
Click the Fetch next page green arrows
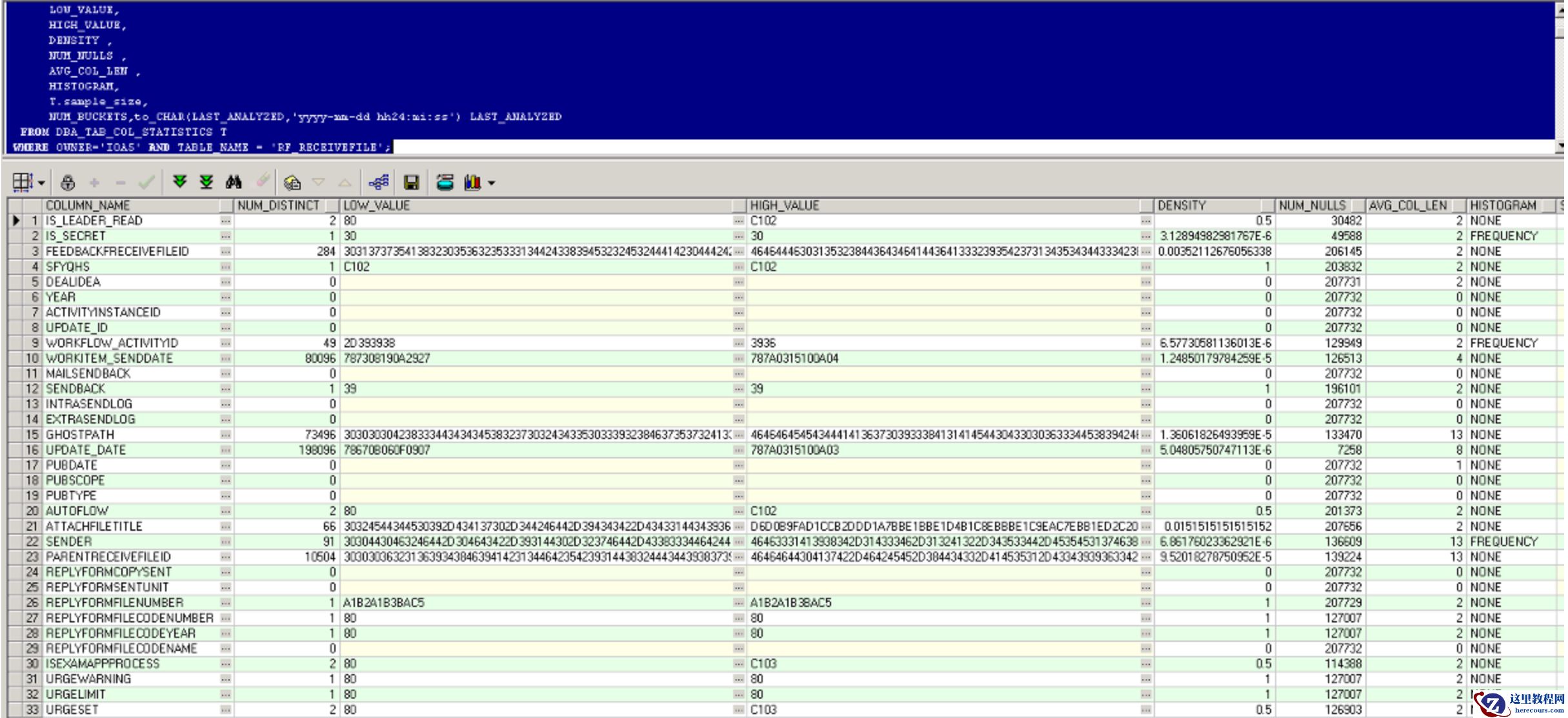pos(180,182)
